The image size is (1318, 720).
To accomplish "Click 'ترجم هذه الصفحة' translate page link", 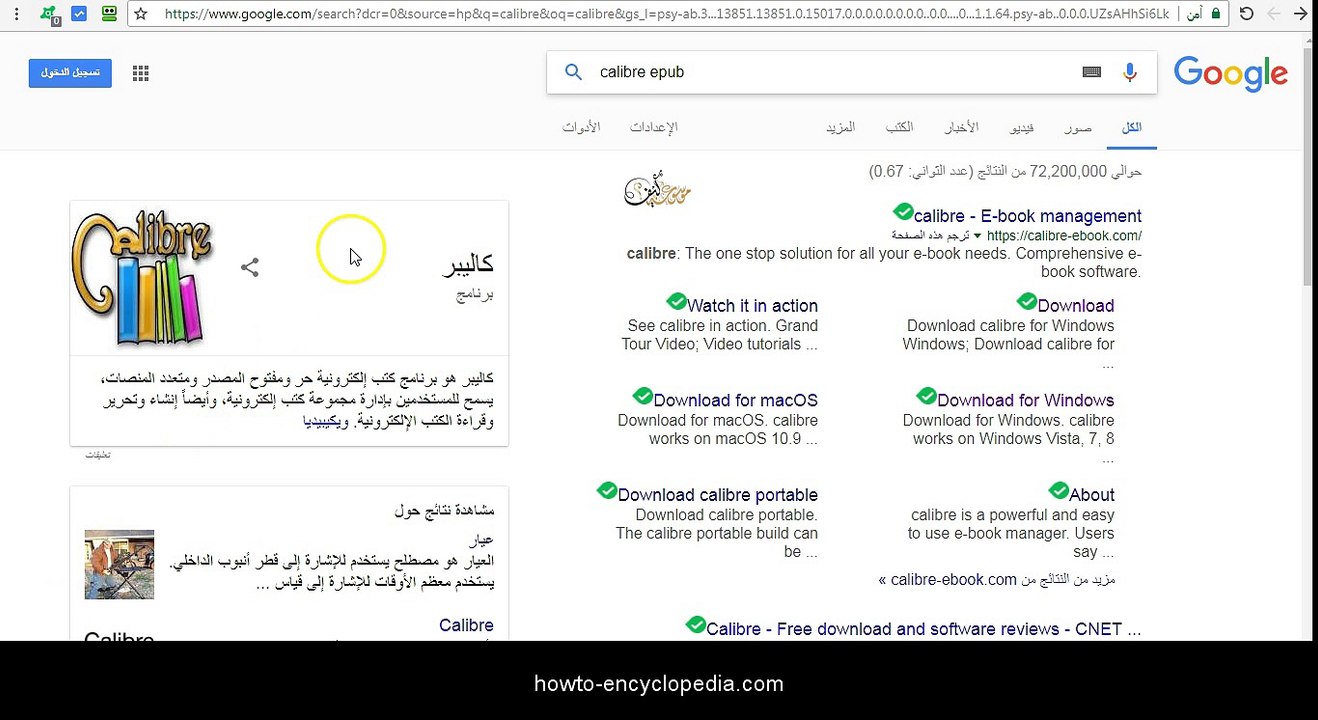I will pyautogui.click(x=930, y=236).
